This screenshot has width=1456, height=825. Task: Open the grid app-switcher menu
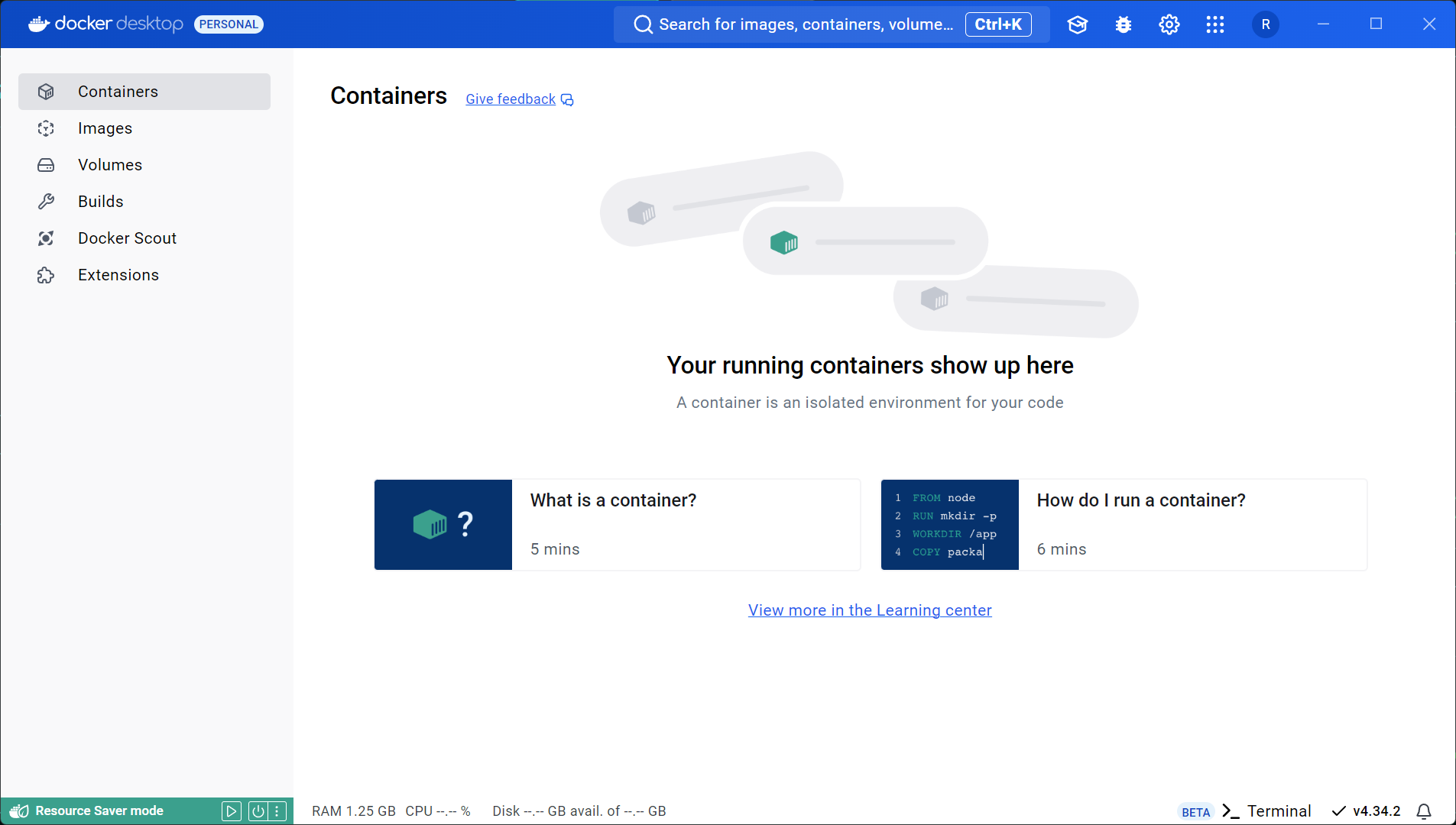tap(1214, 24)
